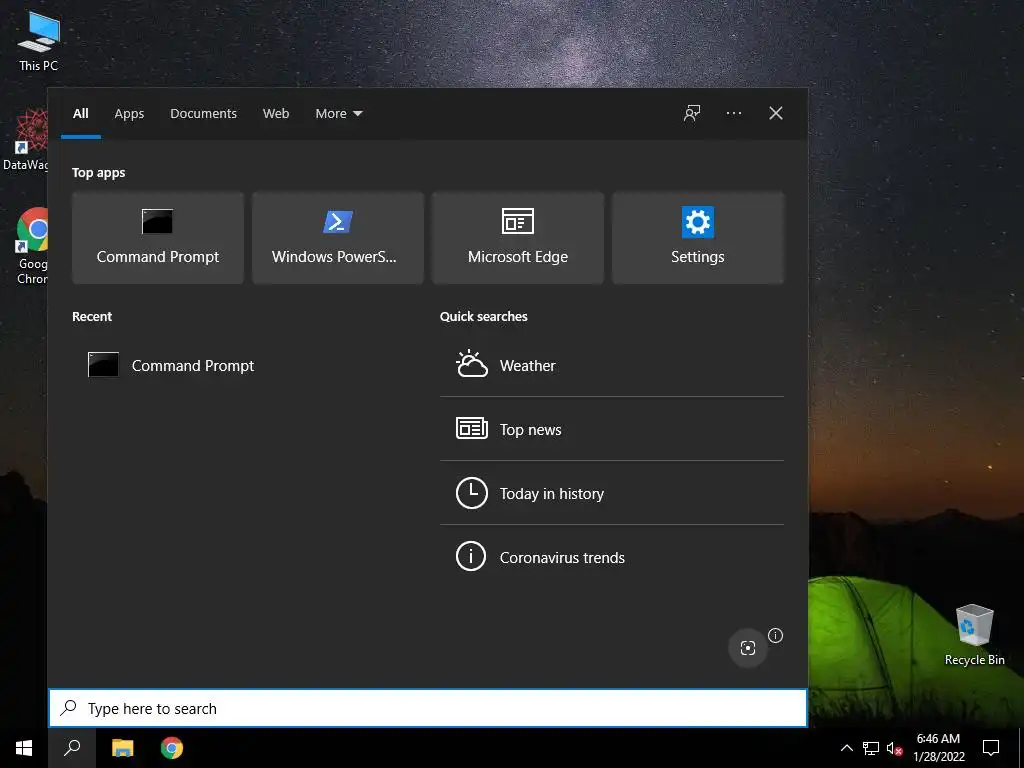1024x768 pixels.
Task: Select Top news quick search
Action: point(612,429)
